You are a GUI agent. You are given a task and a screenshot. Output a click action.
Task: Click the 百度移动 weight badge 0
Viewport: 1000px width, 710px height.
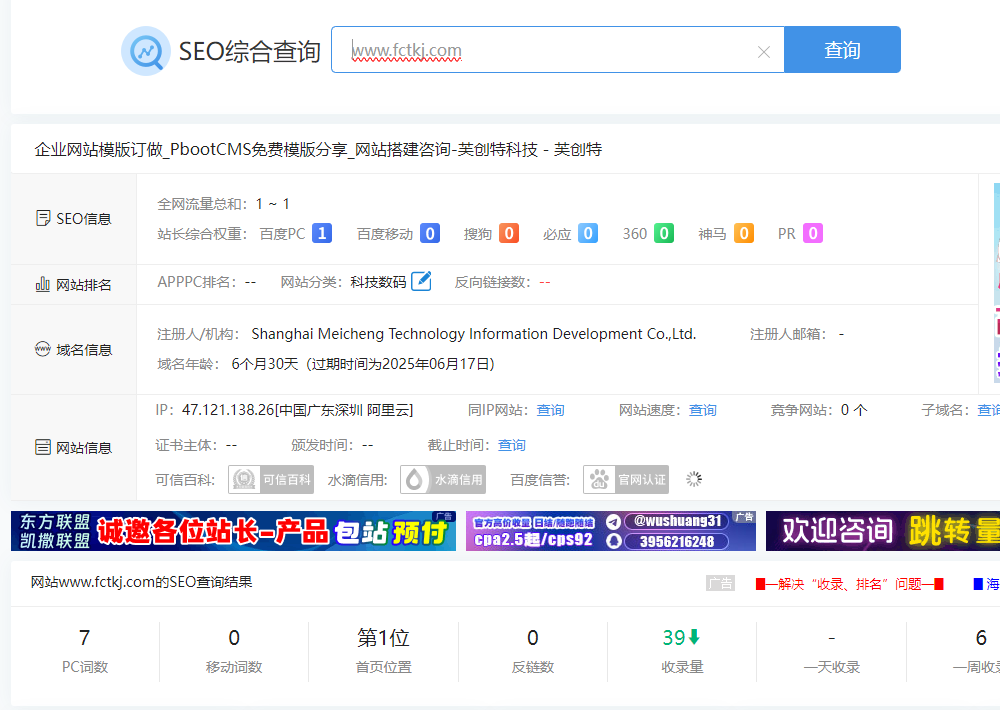[430, 233]
